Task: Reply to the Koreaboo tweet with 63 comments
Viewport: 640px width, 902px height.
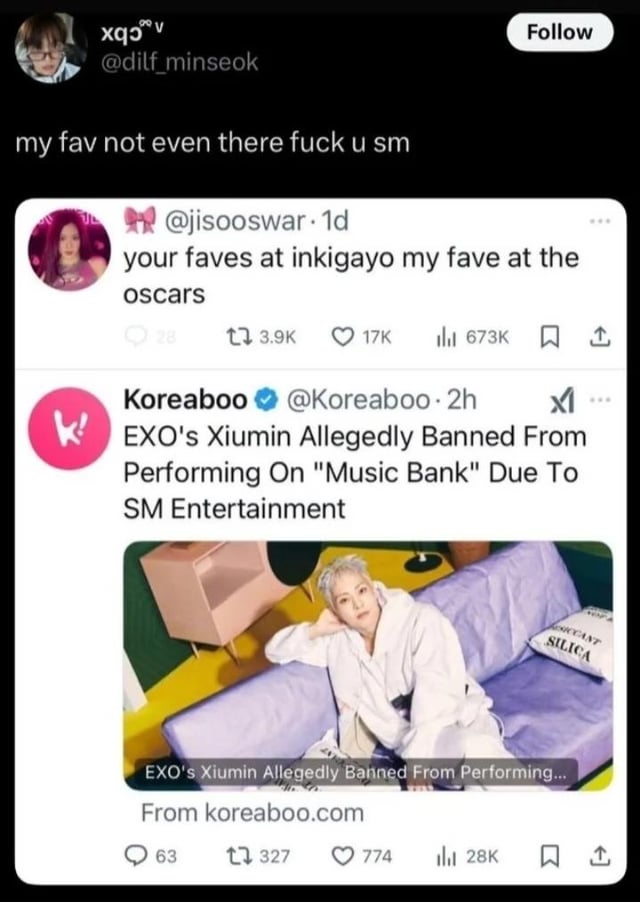Action: point(151,857)
